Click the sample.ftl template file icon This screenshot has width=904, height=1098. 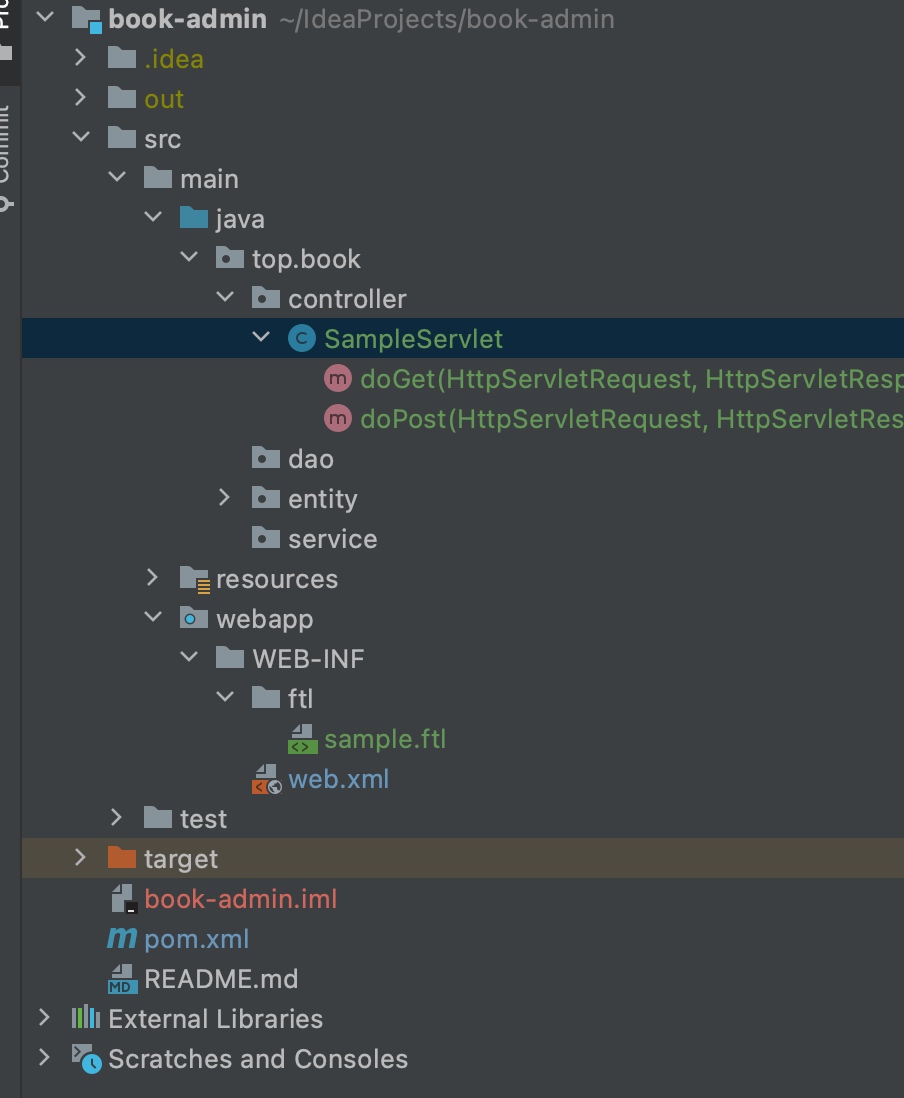(x=302, y=739)
